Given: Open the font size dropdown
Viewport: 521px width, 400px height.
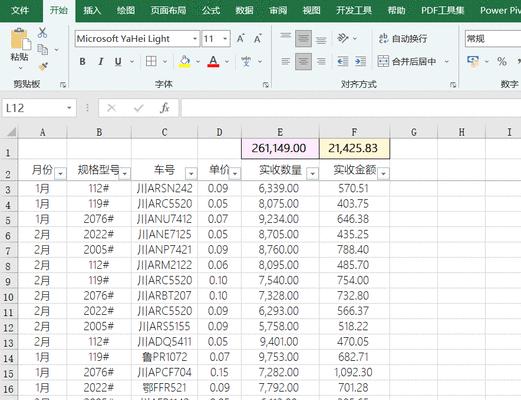Looking at the screenshot, I should pos(225,39).
